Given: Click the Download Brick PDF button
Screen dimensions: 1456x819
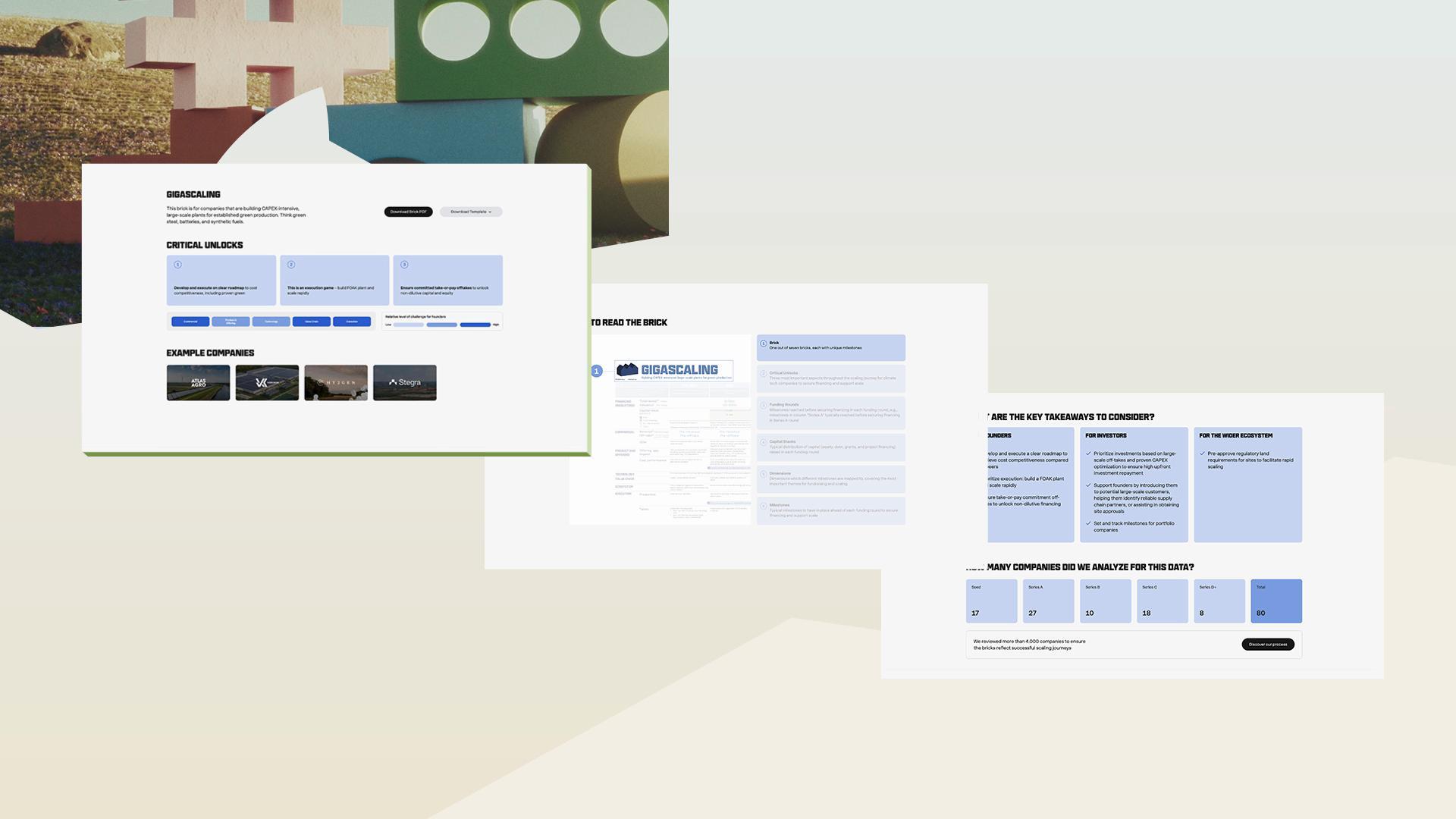Looking at the screenshot, I should (408, 212).
